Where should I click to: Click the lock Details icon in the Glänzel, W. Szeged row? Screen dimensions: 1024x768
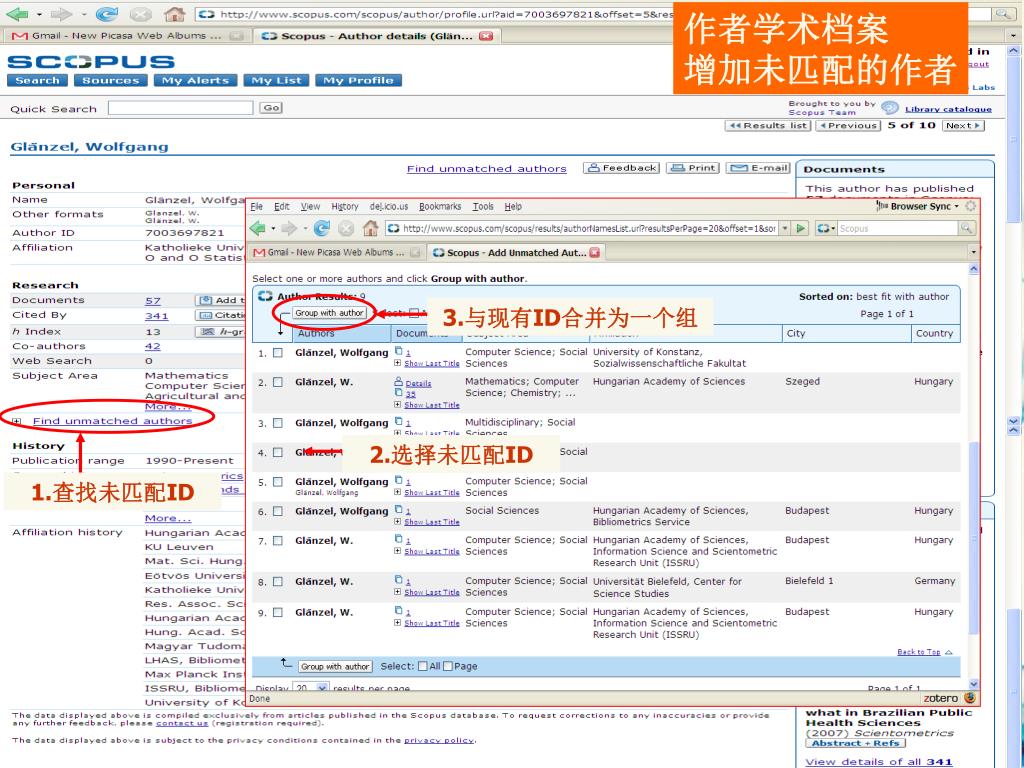coord(398,381)
